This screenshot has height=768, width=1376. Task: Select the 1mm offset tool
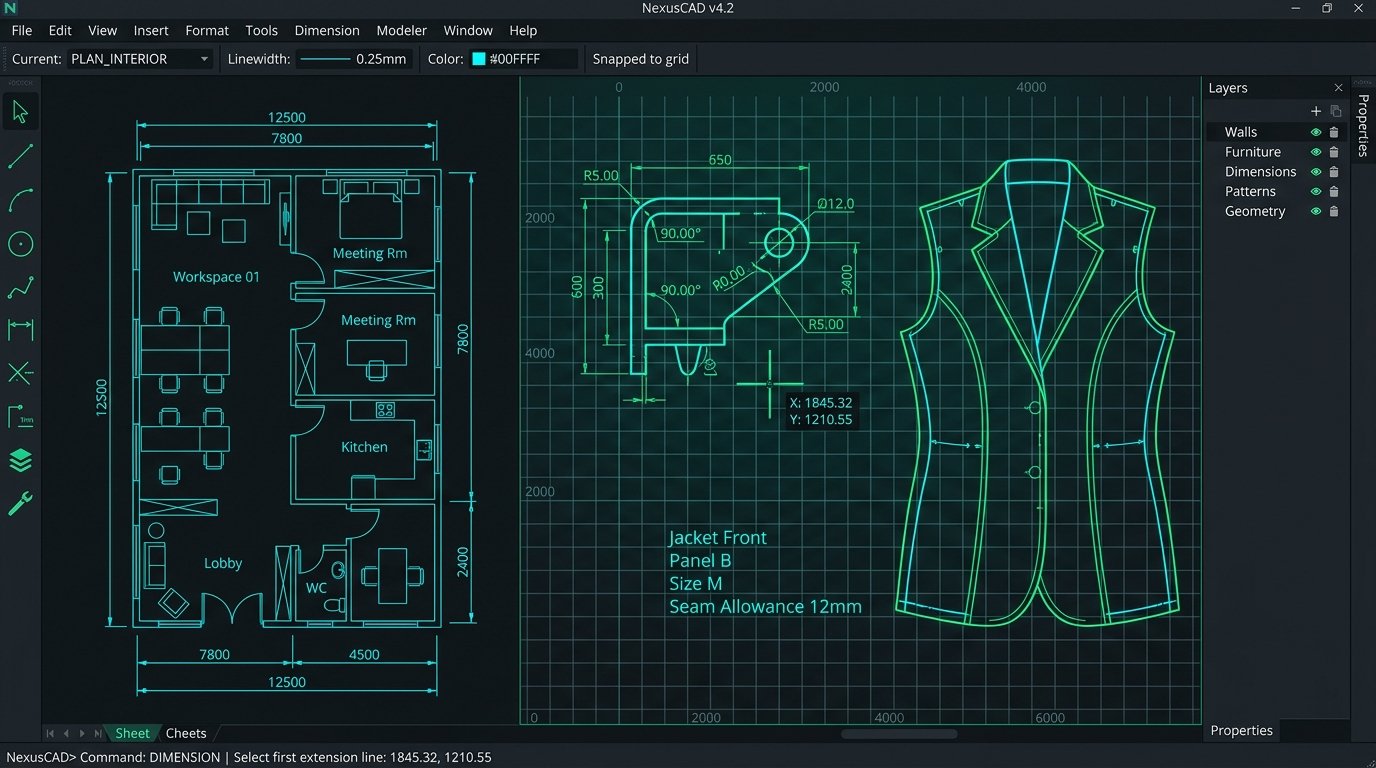pos(21,416)
